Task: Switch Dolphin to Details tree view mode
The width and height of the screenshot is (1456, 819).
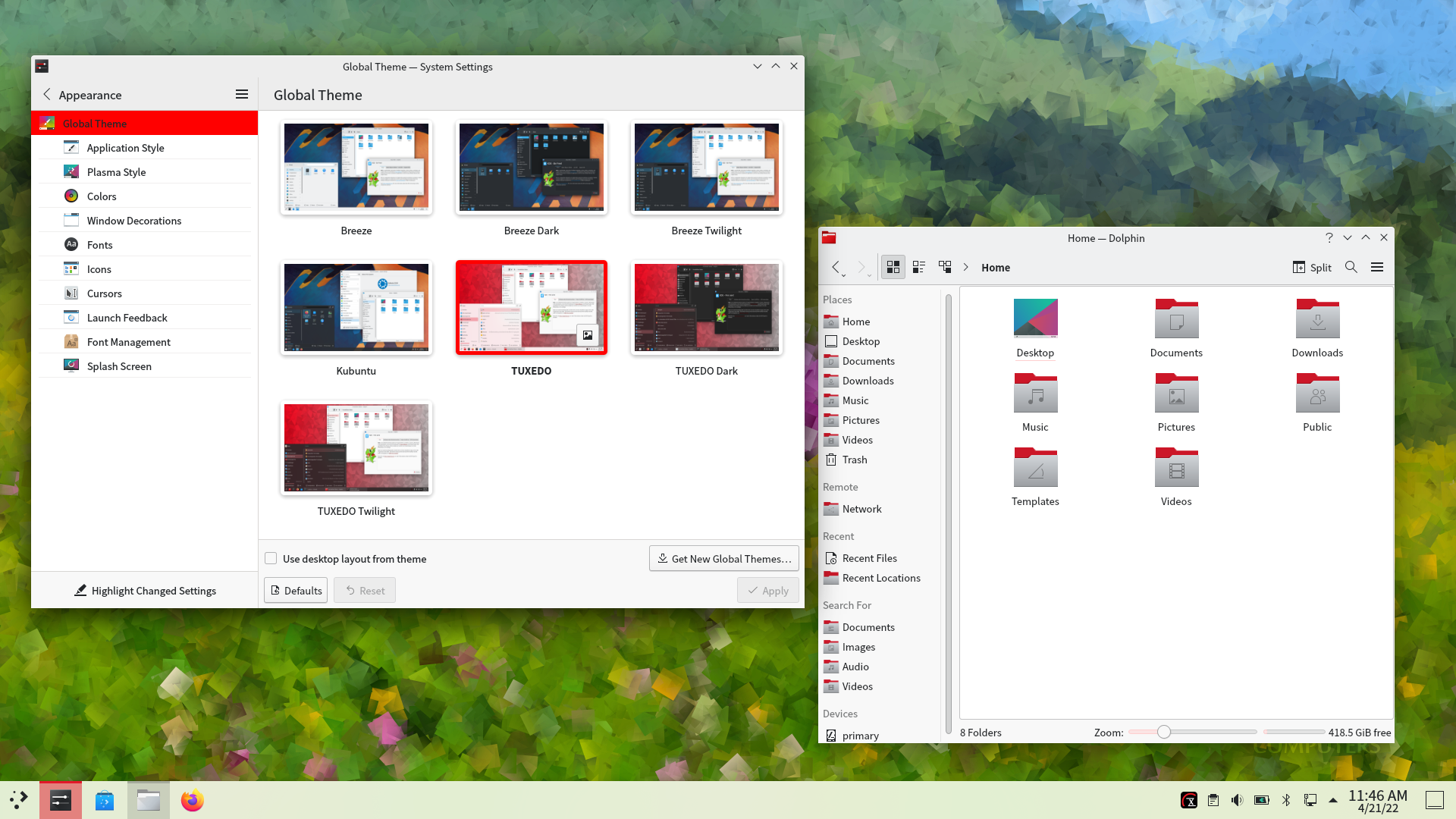Action: pyautogui.click(x=945, y=267)
